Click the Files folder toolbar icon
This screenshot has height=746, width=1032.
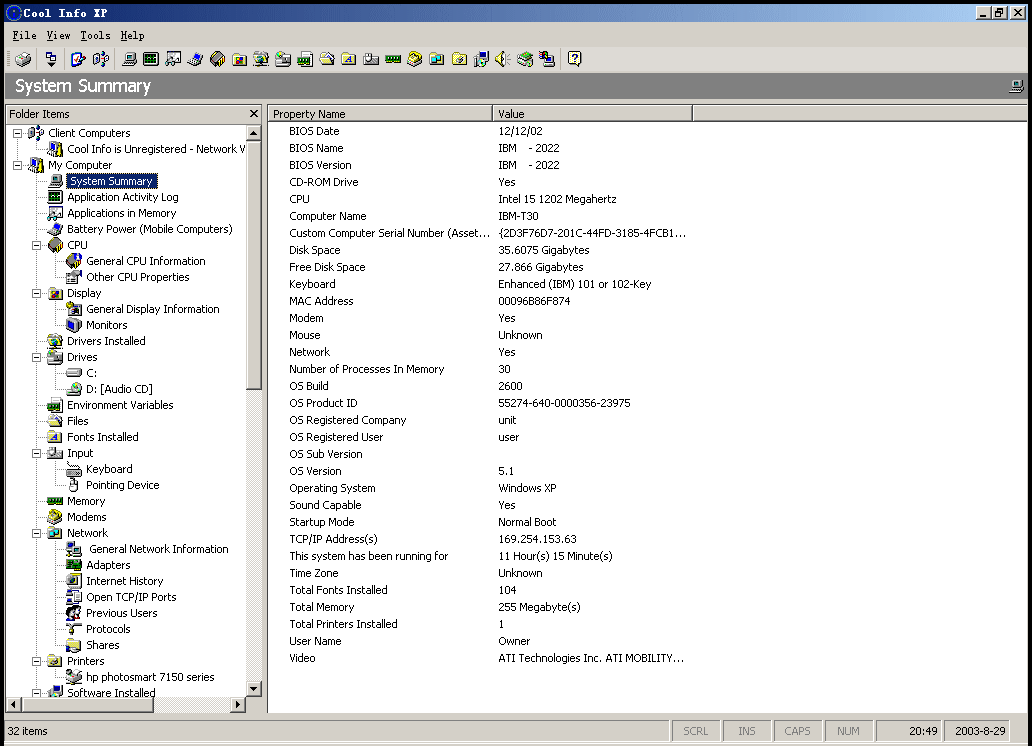point(327,59)
